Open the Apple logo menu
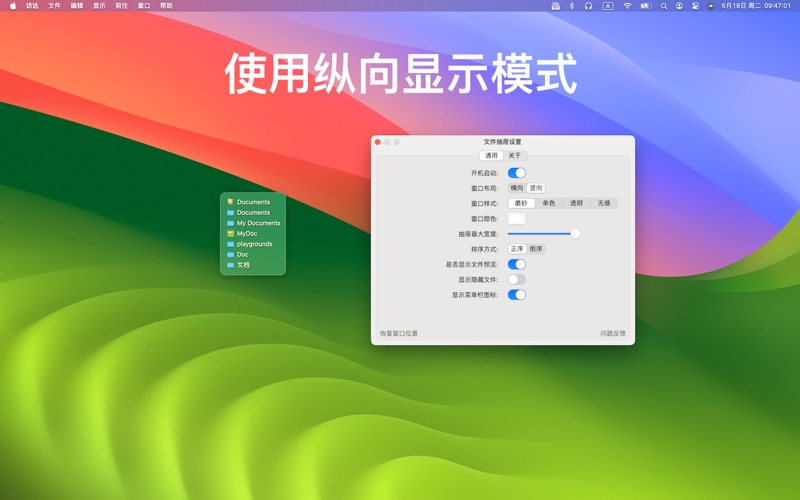This screenshot has height=500, width=800. [13, 6]
